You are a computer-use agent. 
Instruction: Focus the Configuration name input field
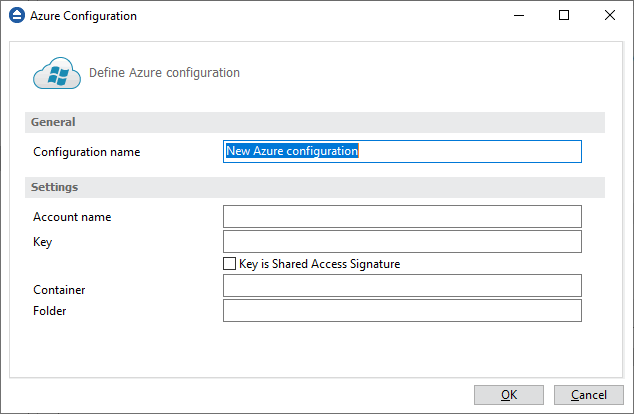coord(402,152)
